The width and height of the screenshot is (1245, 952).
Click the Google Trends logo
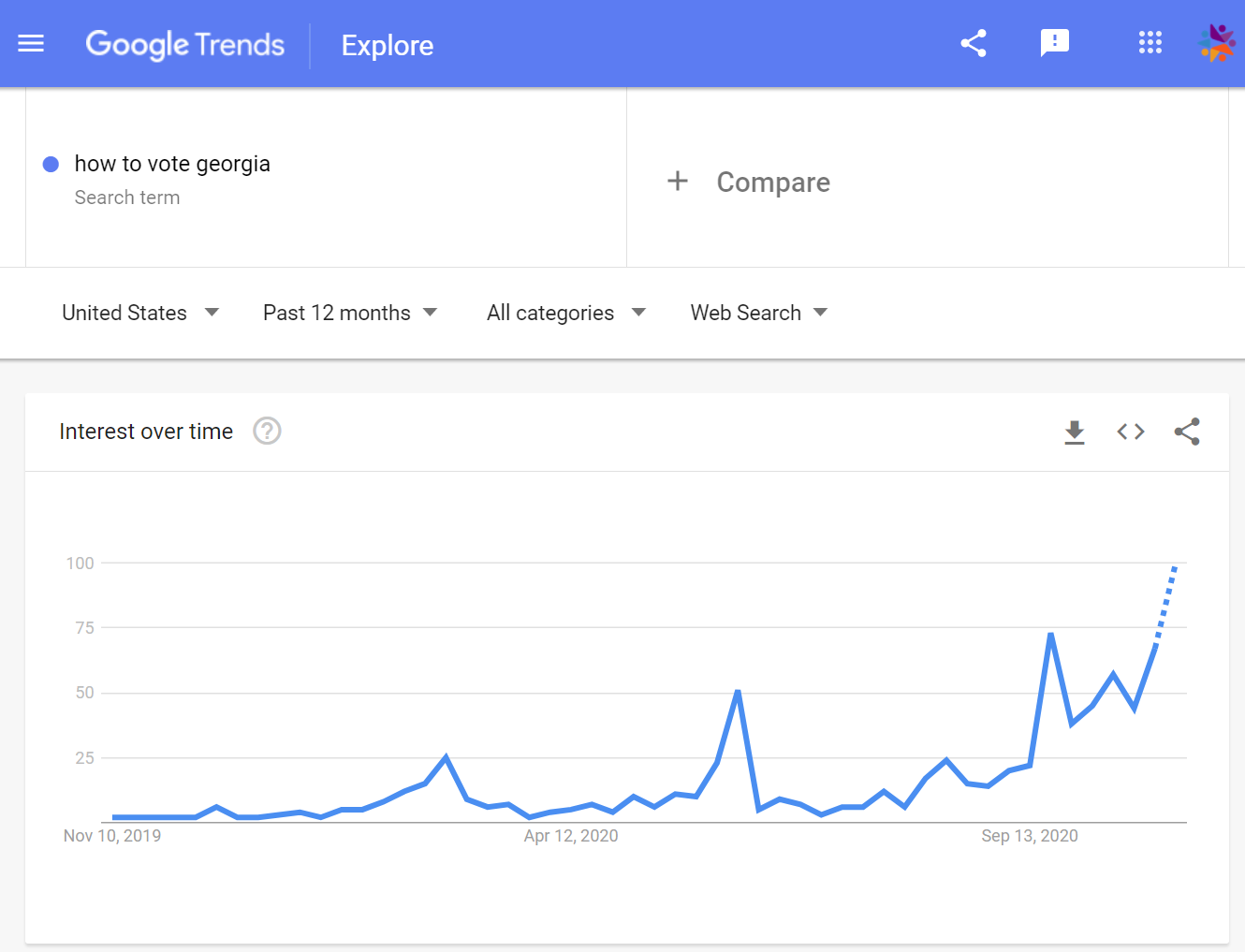[185, 44]
